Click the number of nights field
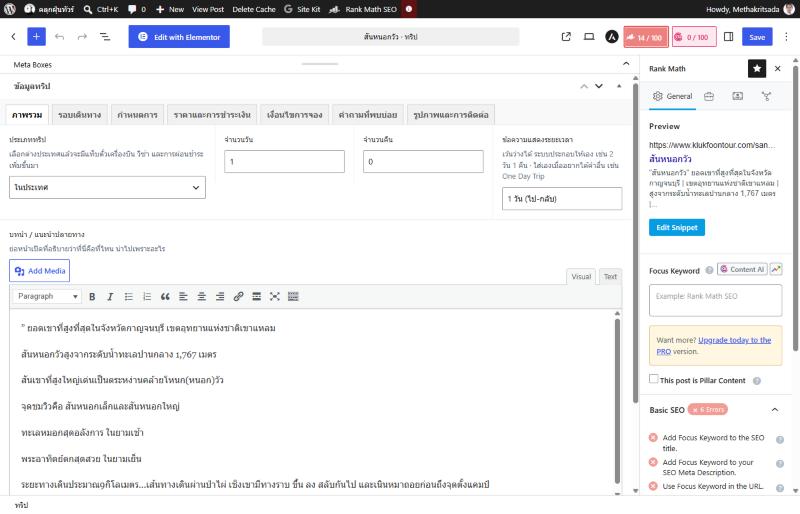 point(423,161)
